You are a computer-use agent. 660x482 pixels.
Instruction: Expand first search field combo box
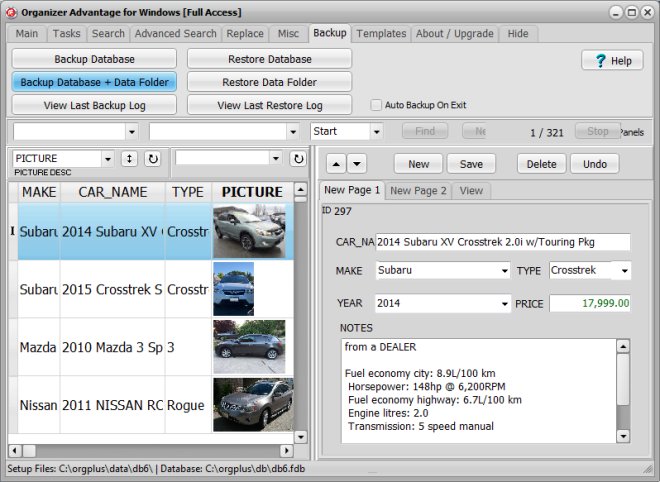pyautogui.click(x=132, y=132)
